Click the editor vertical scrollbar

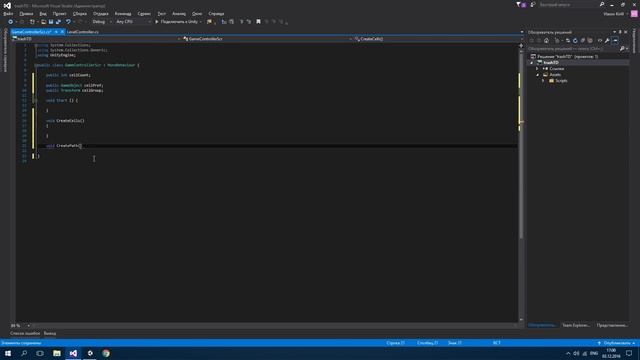(521, 145)
